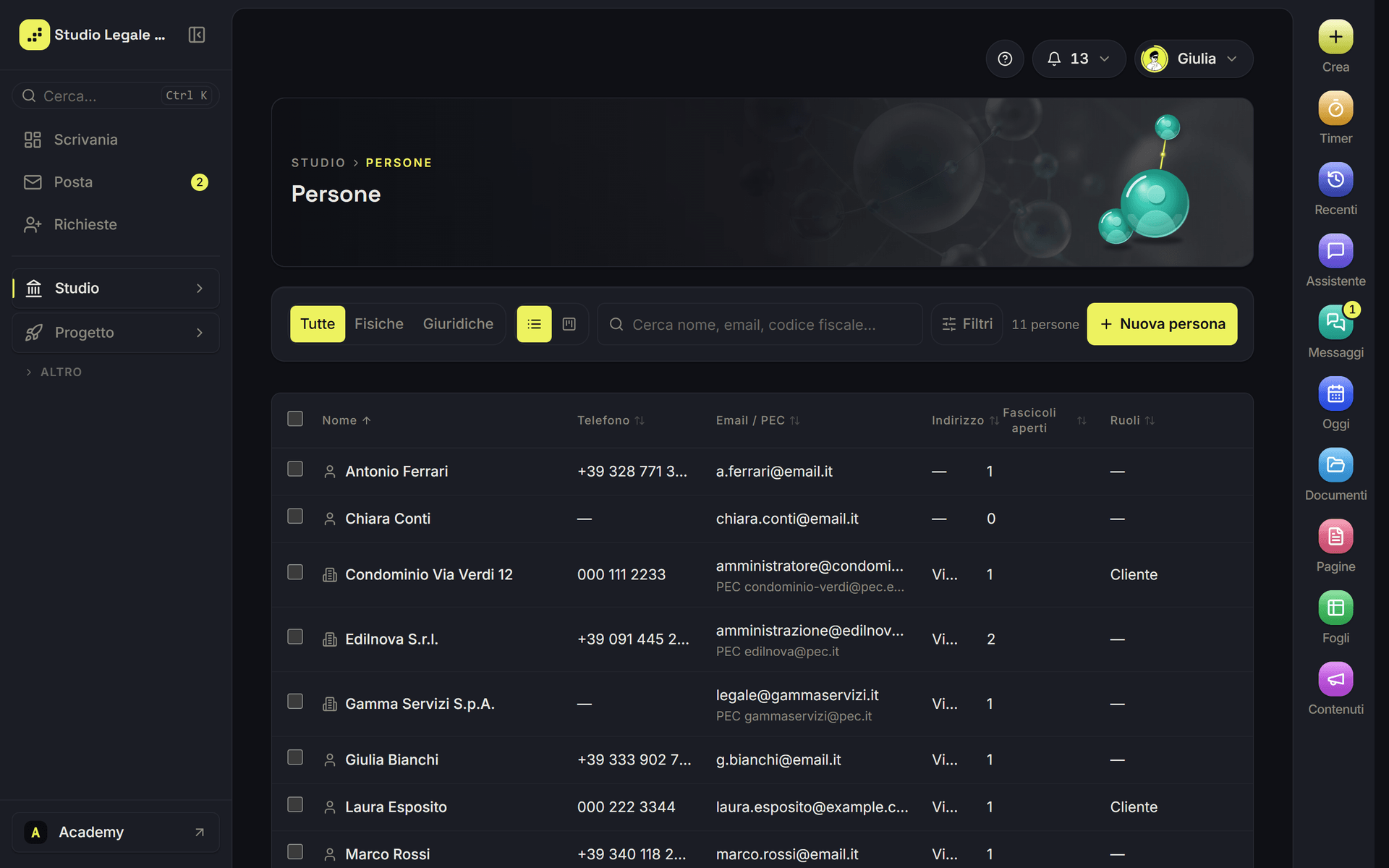The width and height of the screenshot is (1389, 868).
Task: Click the Nuova persona button
Action: (x=1162, y=324)
